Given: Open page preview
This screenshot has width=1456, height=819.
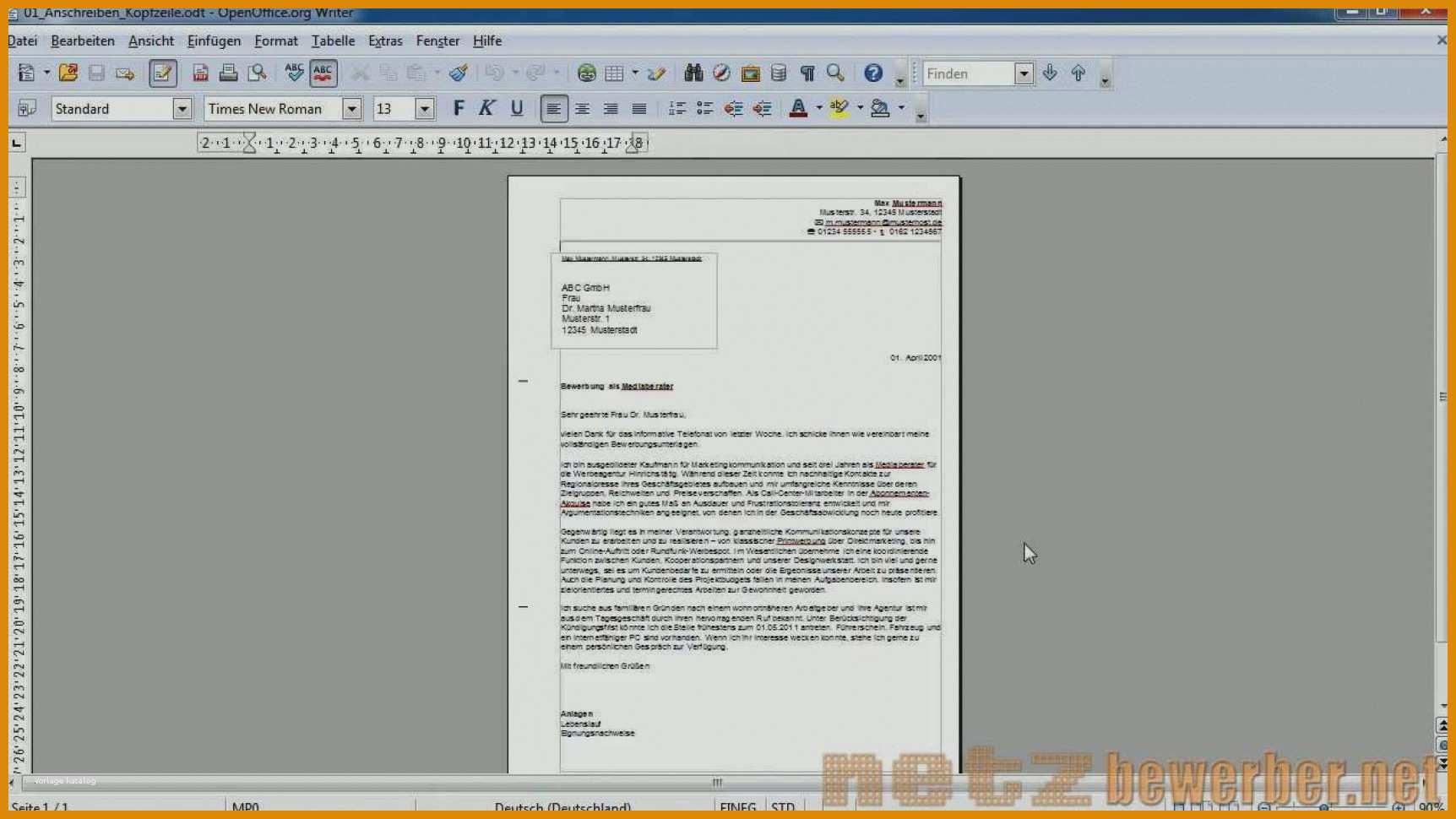Looking at the screenshot, I should click(257, 73).
